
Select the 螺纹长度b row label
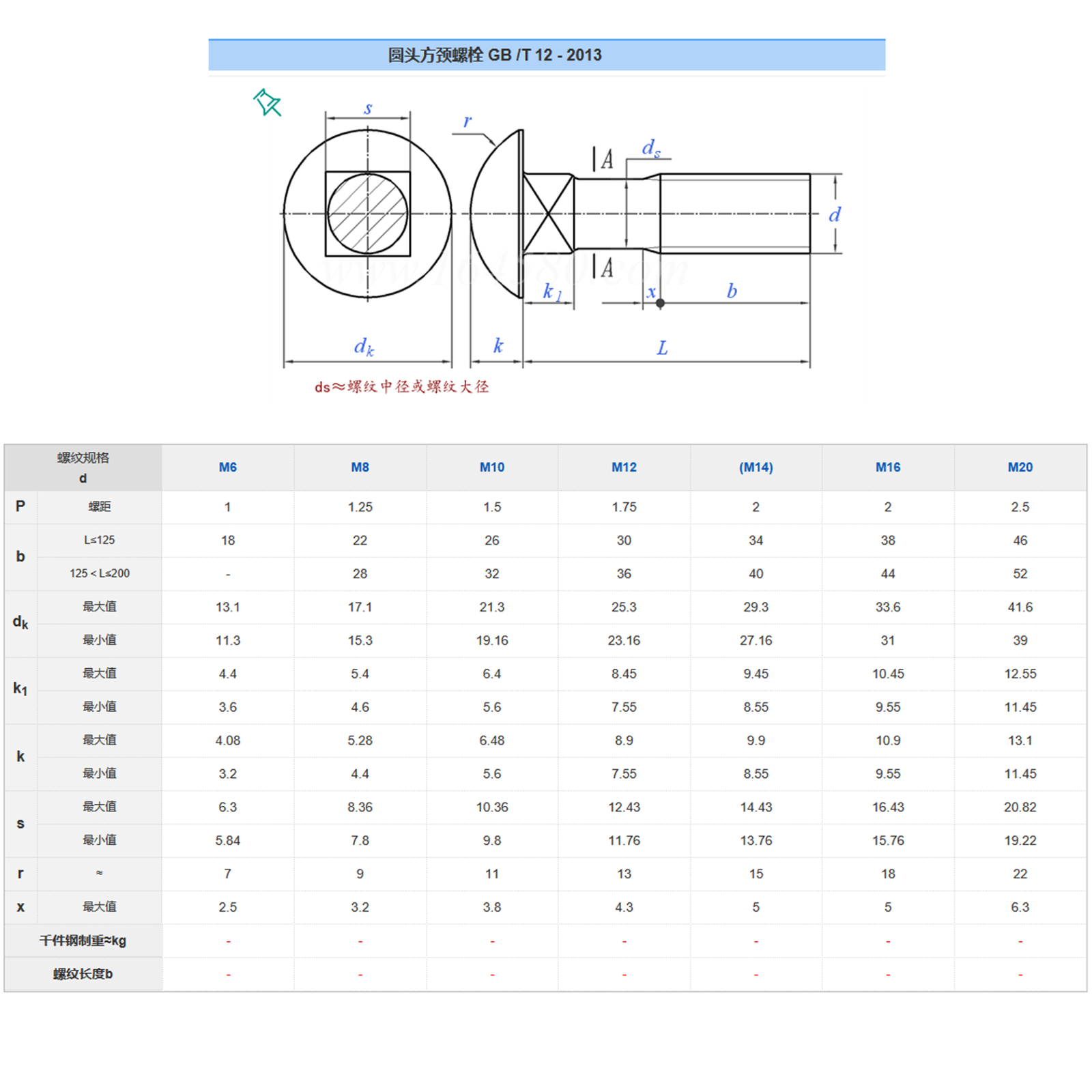click(83, 974)
